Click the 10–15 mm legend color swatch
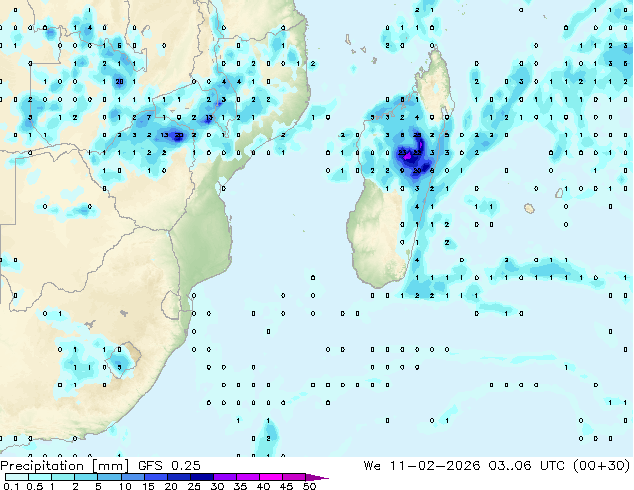Screen dimensions: 634x490 click(x=133, y=477)
